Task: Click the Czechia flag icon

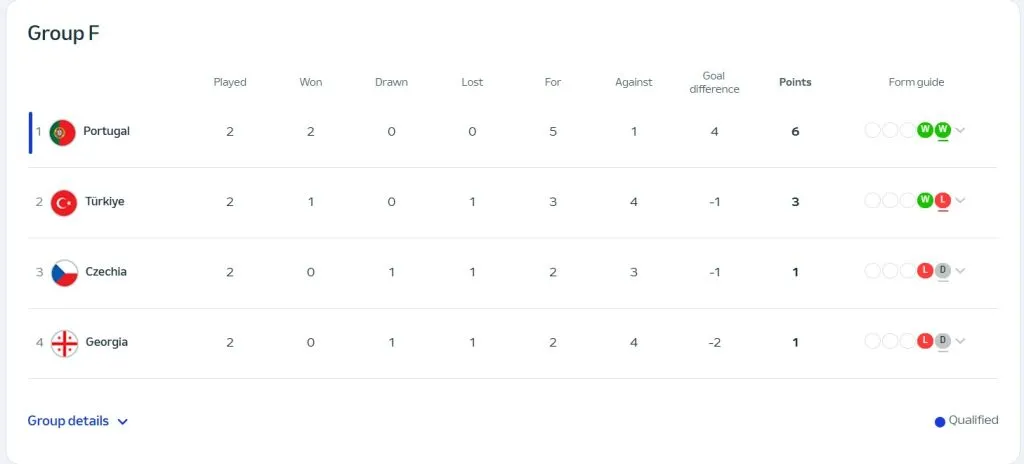Action: (64, 272)
